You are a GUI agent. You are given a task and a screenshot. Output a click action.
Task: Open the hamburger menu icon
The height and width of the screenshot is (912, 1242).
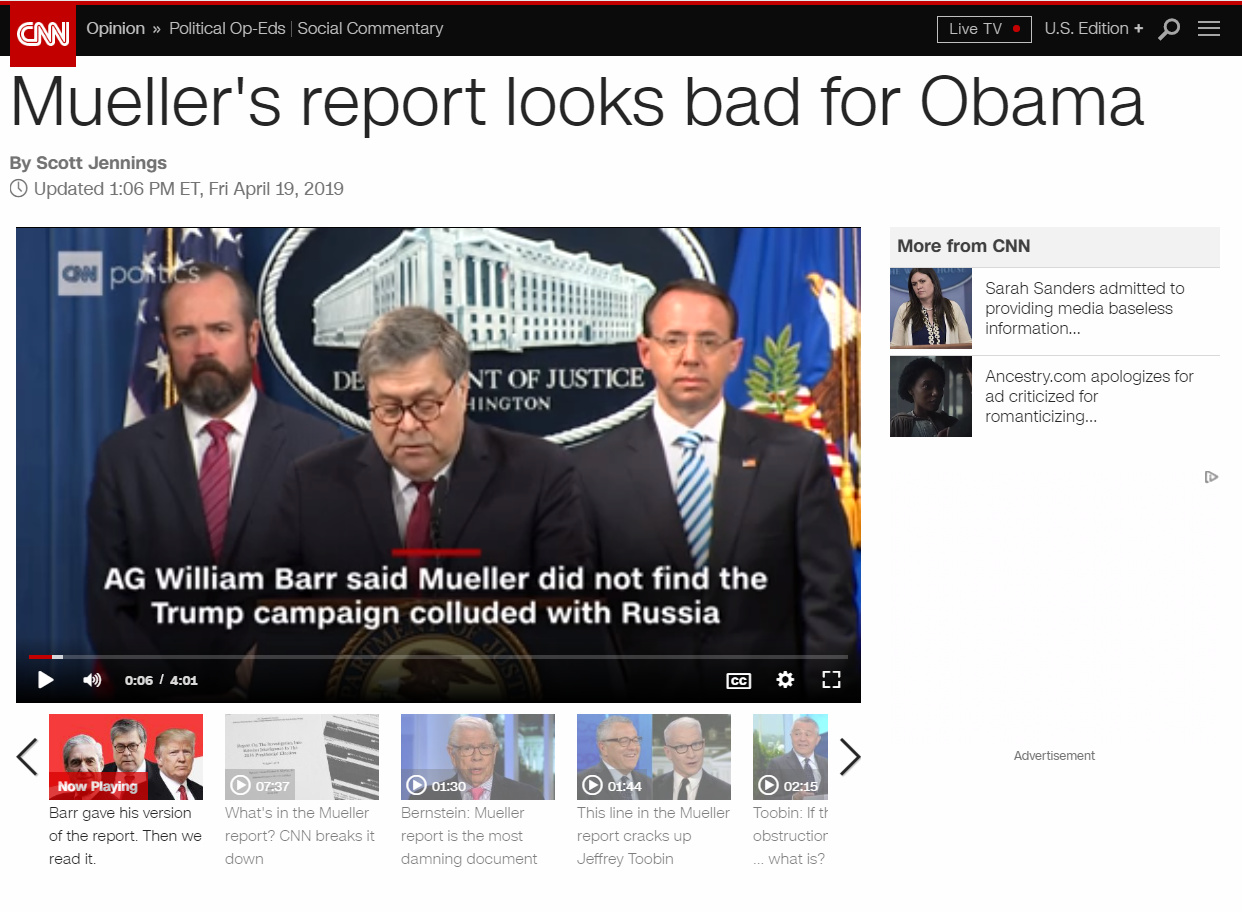[1209, 29]
